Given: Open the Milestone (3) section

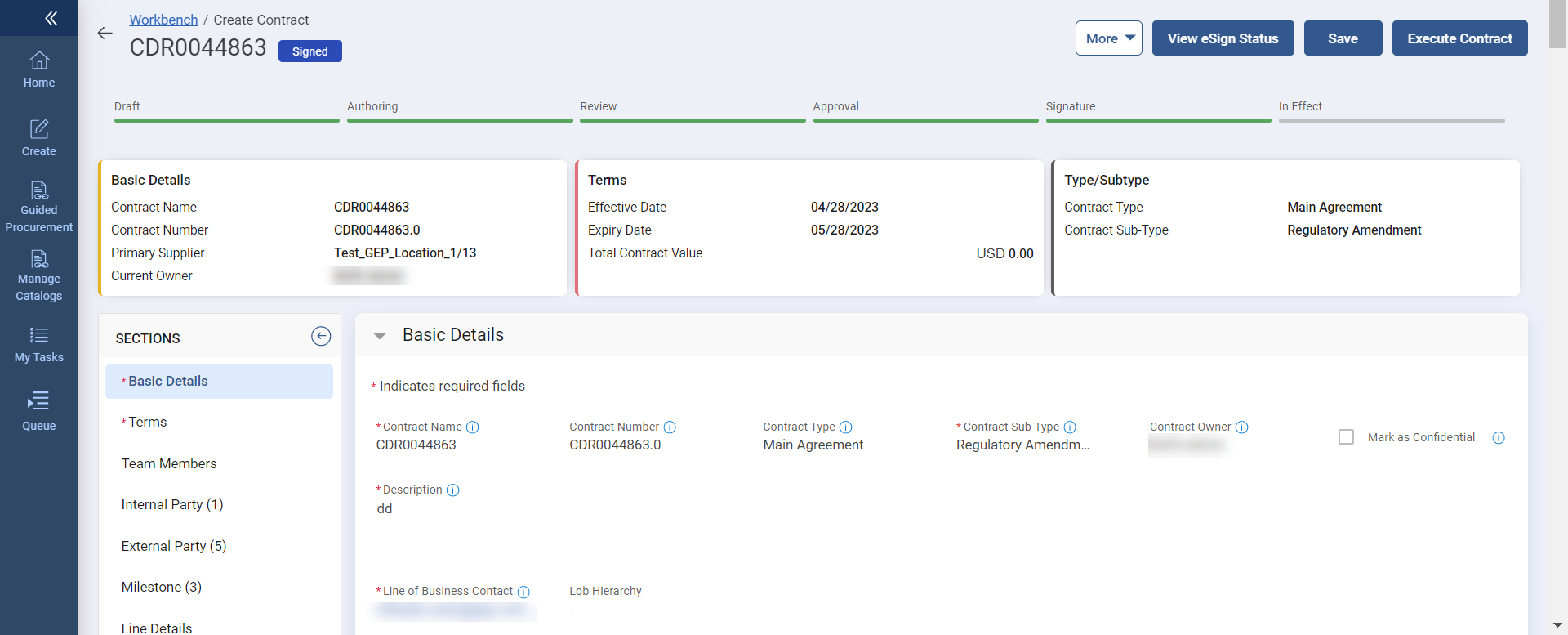Looking at the screenshot, I should coord(162,587).
